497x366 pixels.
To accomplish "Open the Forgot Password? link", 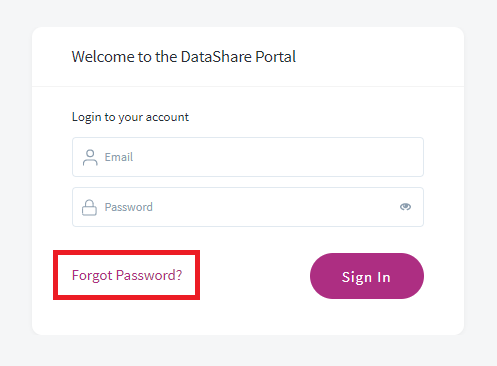I will tap(127, 275).
